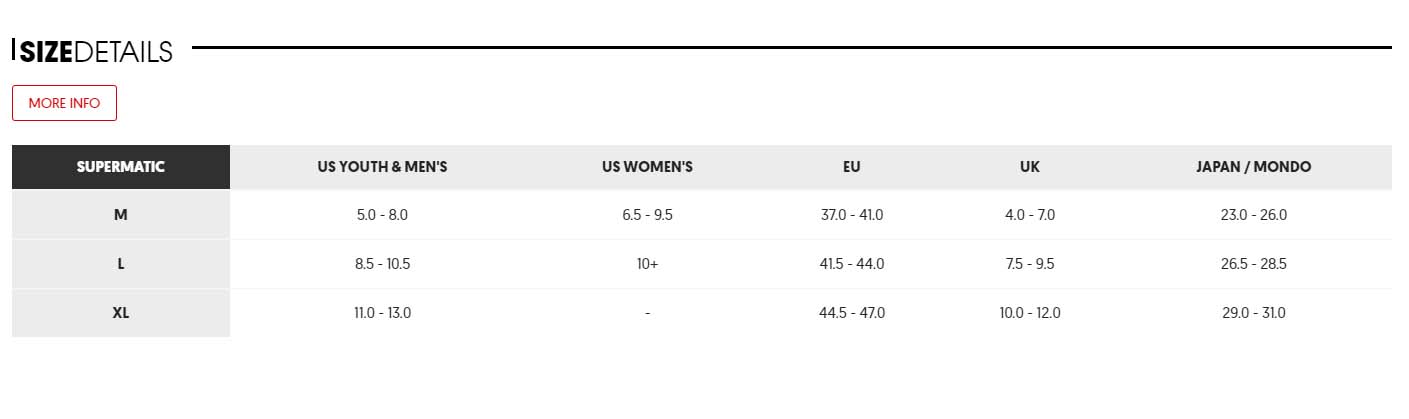1409x419 pixels.
Task: Select the EU column header
Action: click(x=851, y=167)
